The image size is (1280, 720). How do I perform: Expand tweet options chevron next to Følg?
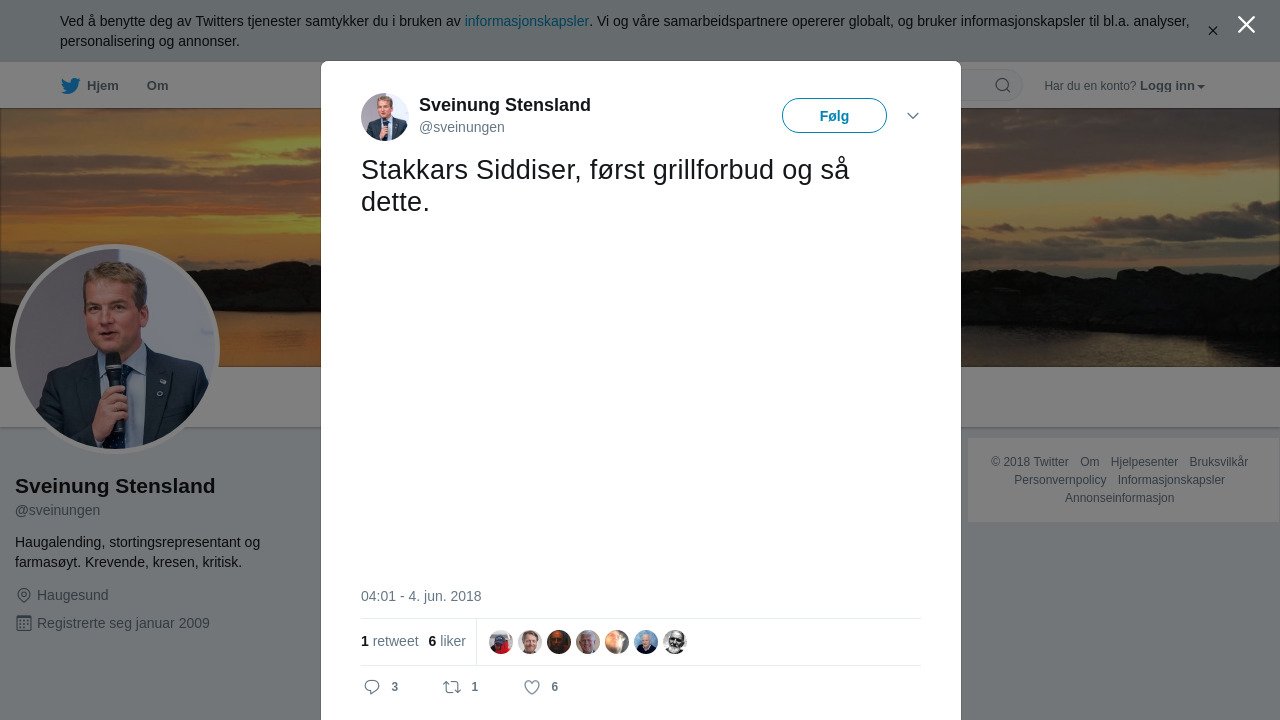[x=913, y=116]
